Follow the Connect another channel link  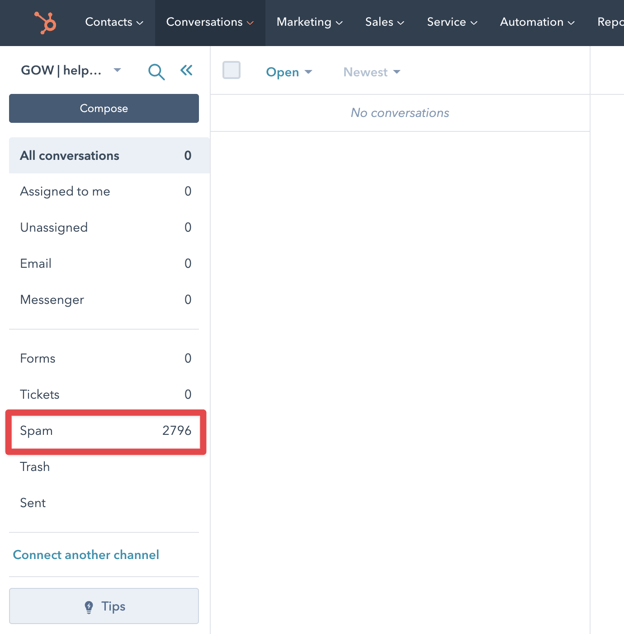86,555
